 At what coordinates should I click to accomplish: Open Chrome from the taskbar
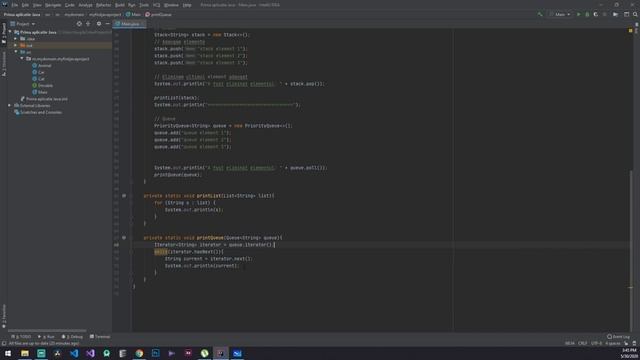tap(139, 353)
